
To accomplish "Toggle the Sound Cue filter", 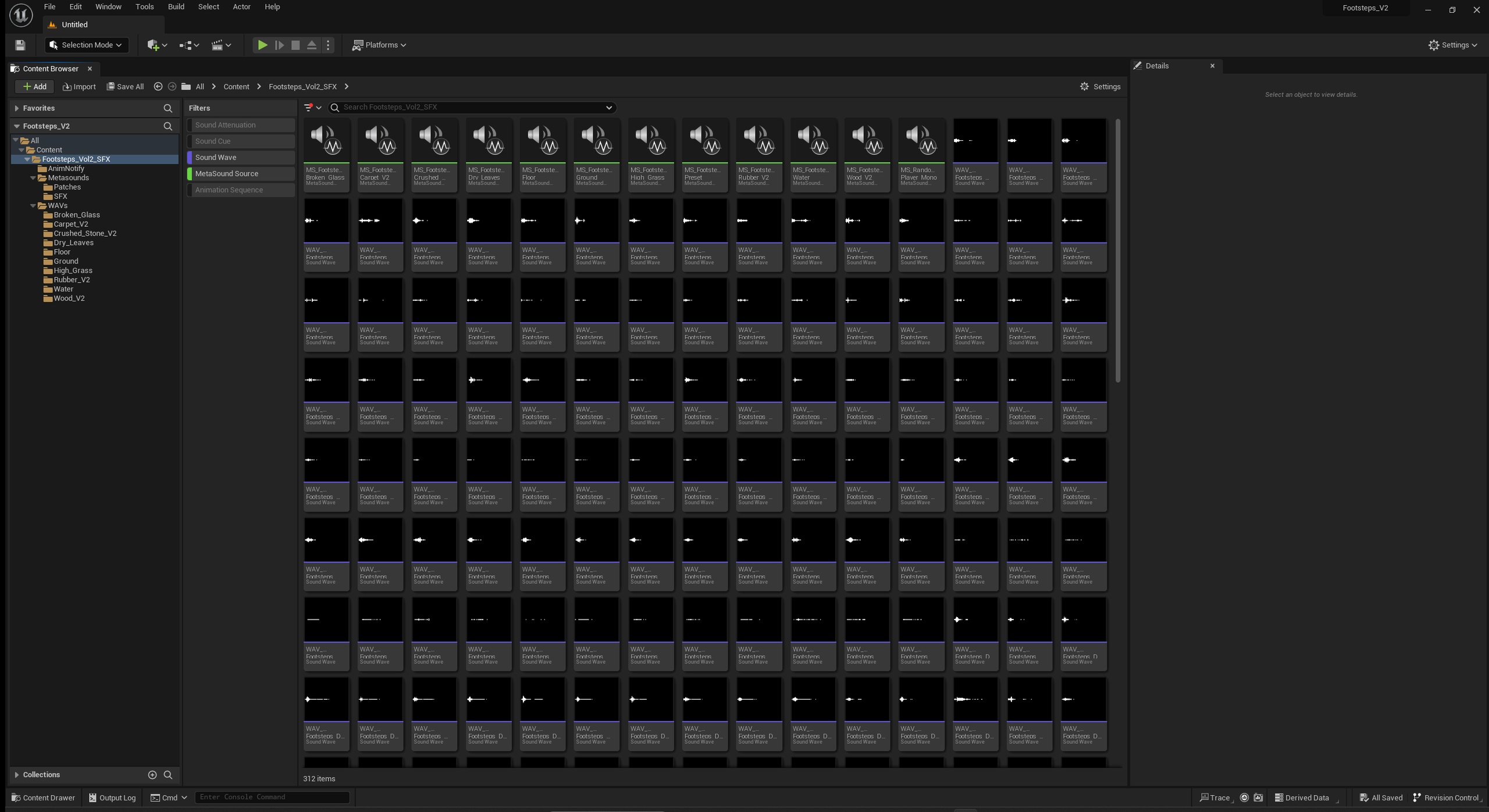I will (241, 141).
